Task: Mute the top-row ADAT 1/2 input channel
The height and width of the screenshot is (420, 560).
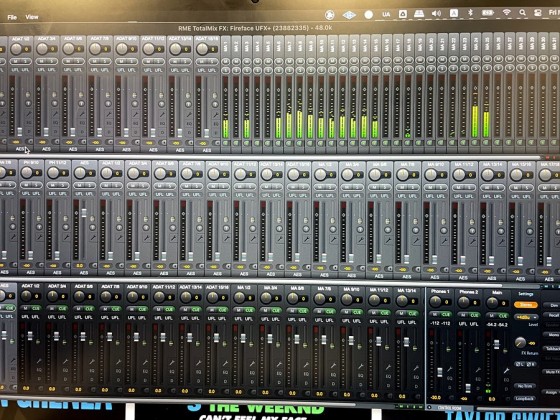Action: pyautogui.click(x=16, y=61)
